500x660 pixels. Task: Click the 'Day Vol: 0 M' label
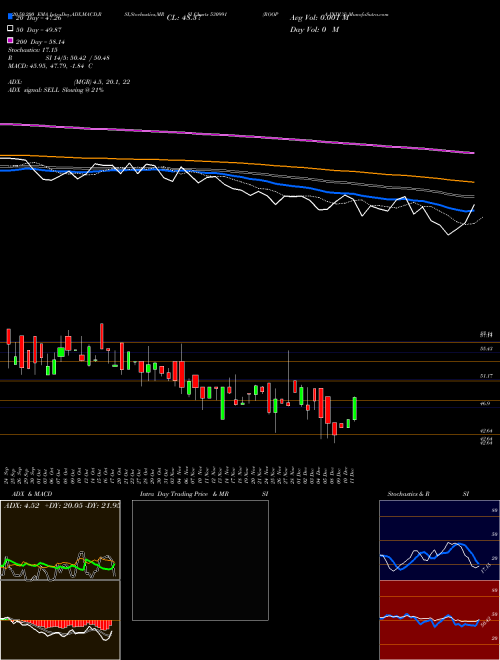pos(314,29)
